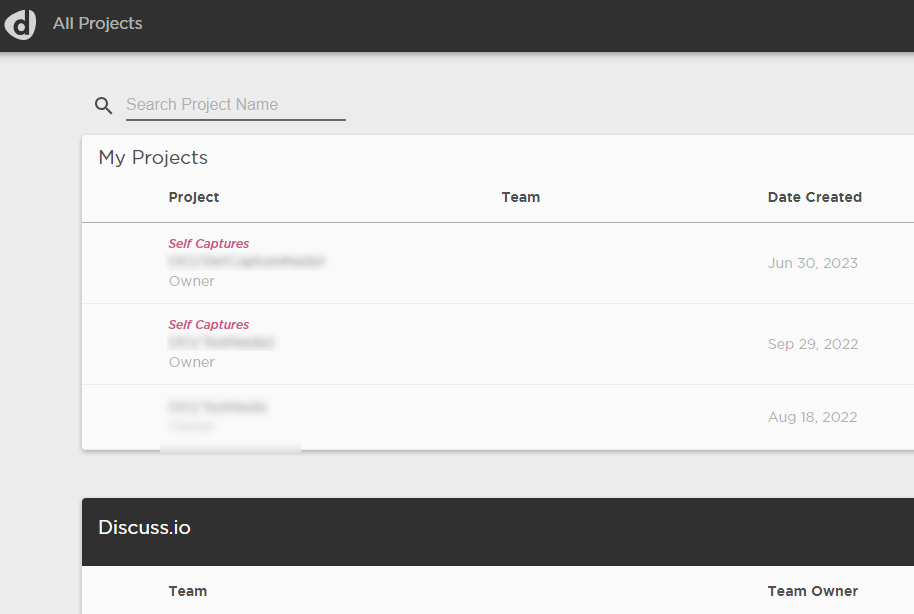Select the Sep 29, 2022 date cell
914x614 pixels.
coord(813,344)
